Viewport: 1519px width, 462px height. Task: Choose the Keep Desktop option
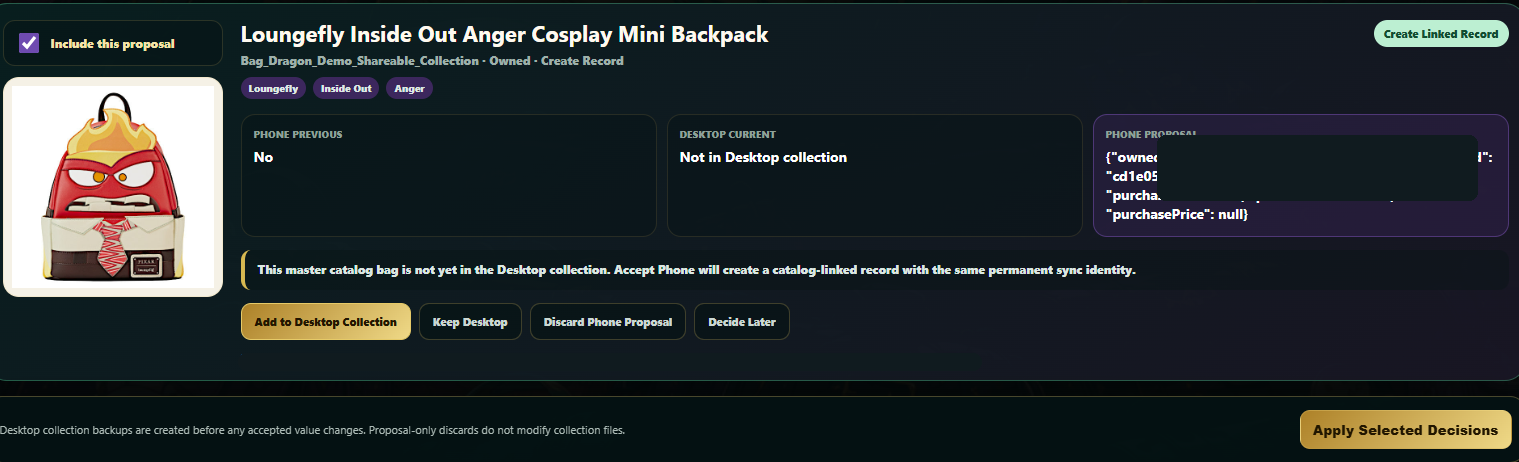pyautogui.click(x=470, y=322)
